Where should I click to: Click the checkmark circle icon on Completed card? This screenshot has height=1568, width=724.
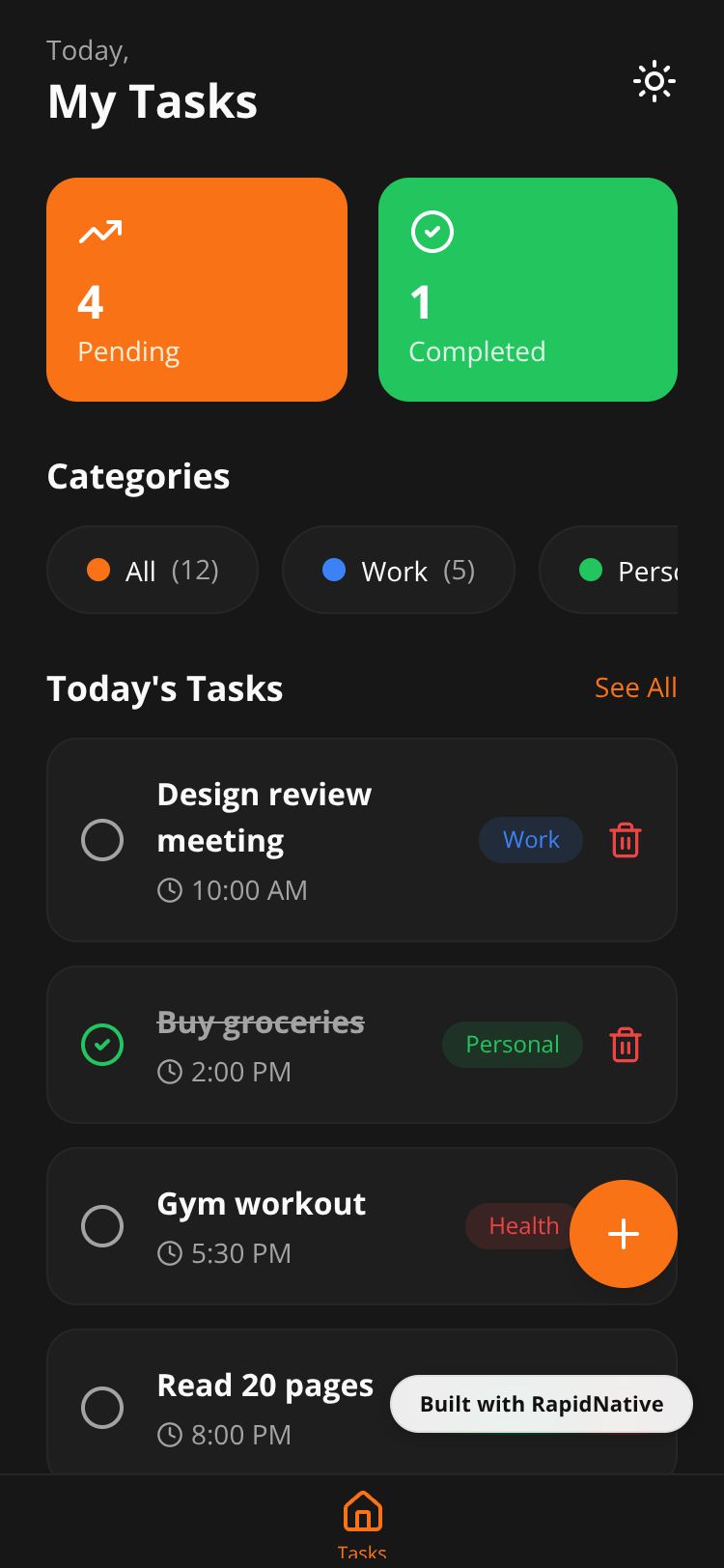point(432,232)
